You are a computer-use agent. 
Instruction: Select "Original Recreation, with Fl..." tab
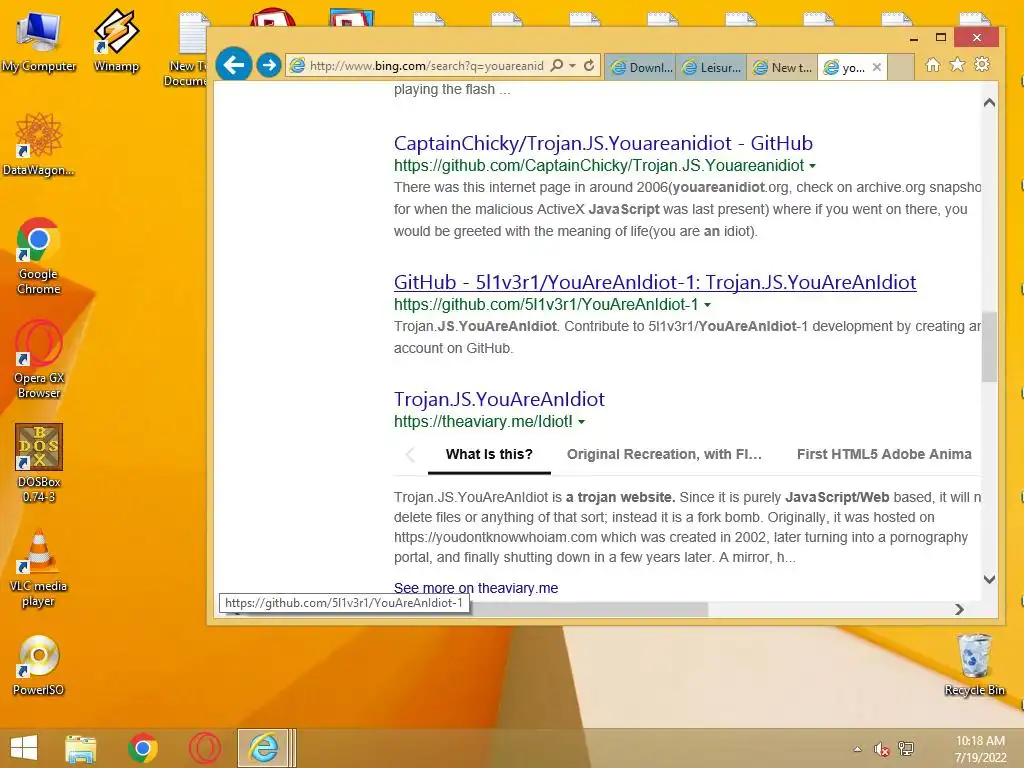pyautogui.click(x=664, y=455)
